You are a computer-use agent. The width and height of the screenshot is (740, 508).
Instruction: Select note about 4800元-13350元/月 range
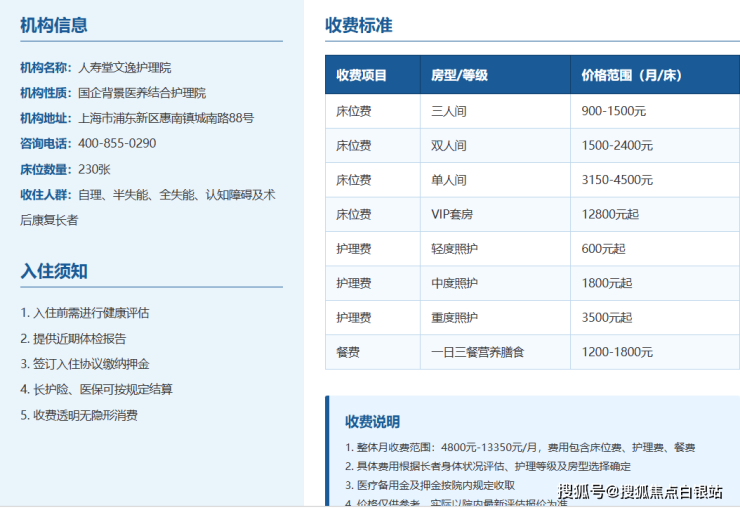coord(520,448)
